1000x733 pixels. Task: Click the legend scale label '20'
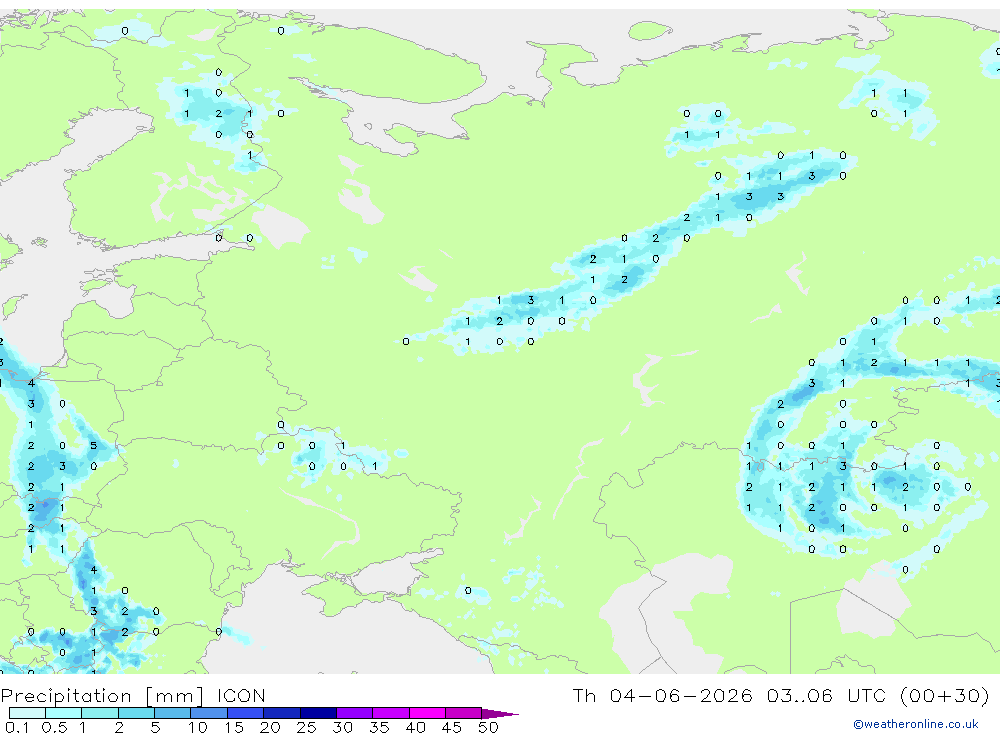(x=270, y=727)
